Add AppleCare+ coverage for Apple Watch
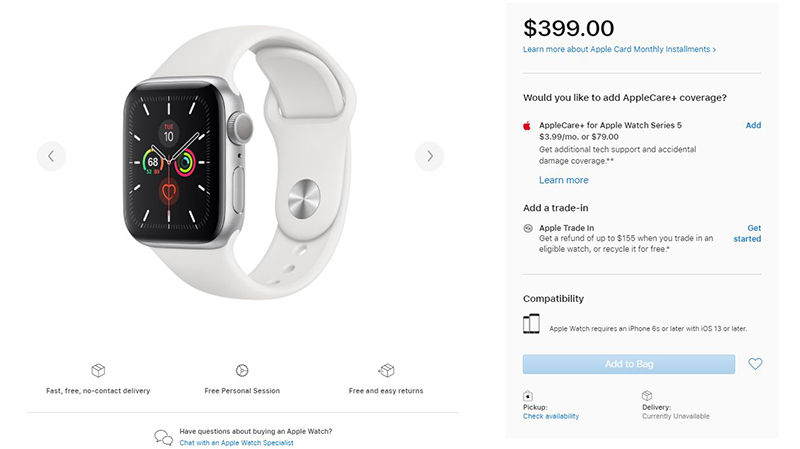Viewport: 800px width, 449px height. [753, 126]
